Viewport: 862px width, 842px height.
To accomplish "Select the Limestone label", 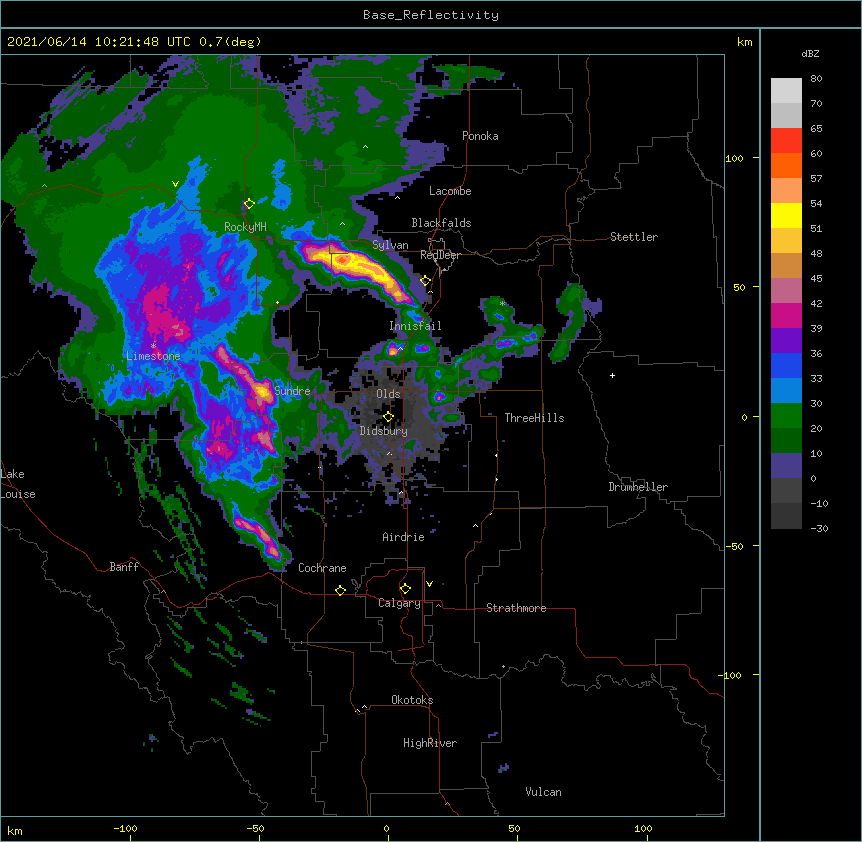I will point(153,356).
